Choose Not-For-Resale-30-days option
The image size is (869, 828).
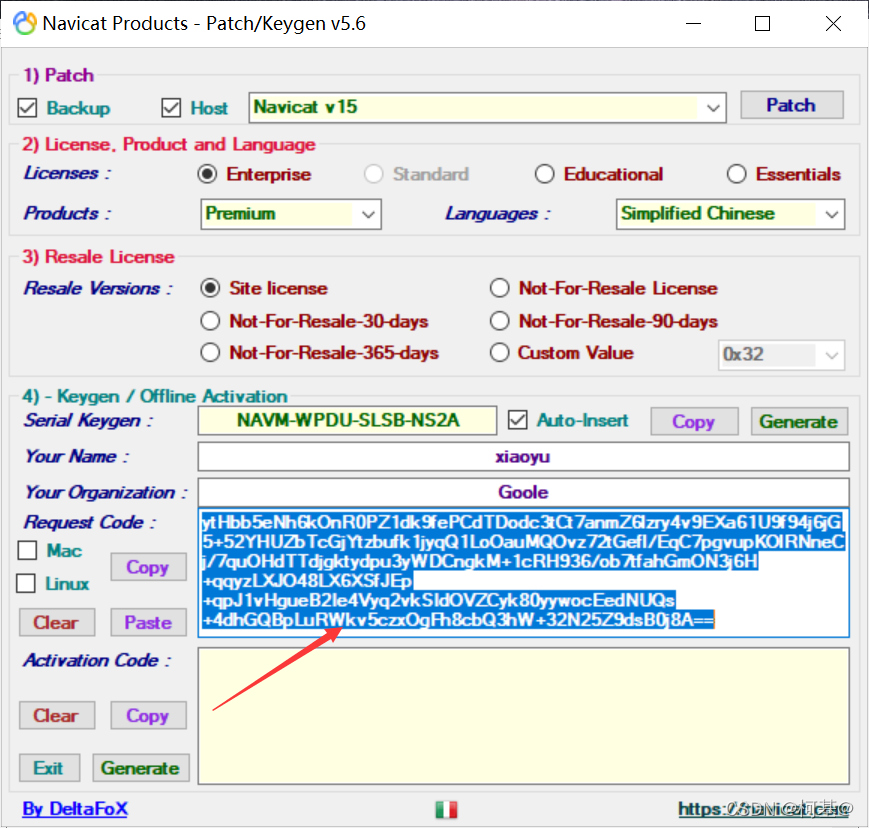(210, 321)
